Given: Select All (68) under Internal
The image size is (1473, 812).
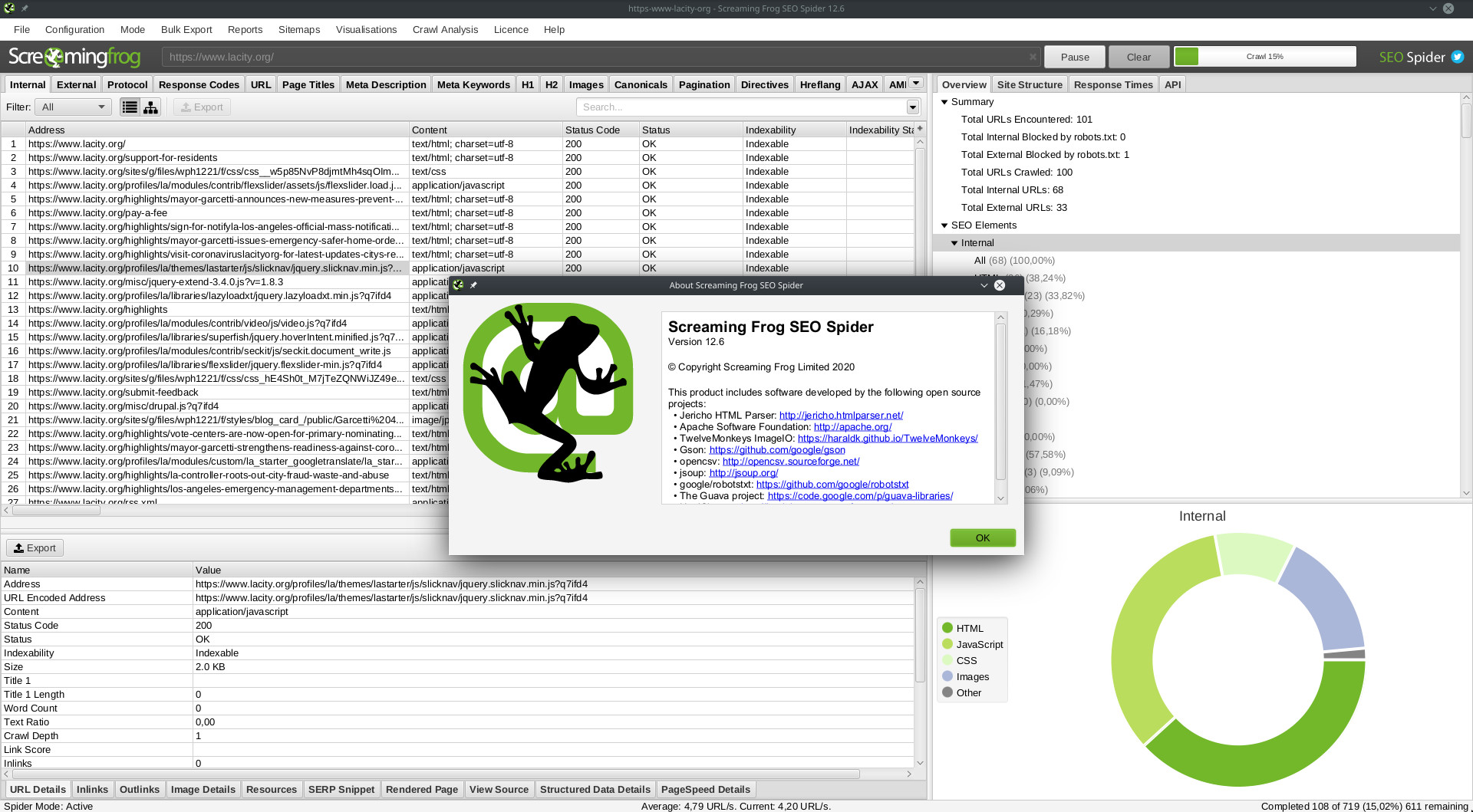Looking at the screenshot, I should click(x=1014, y=261).
